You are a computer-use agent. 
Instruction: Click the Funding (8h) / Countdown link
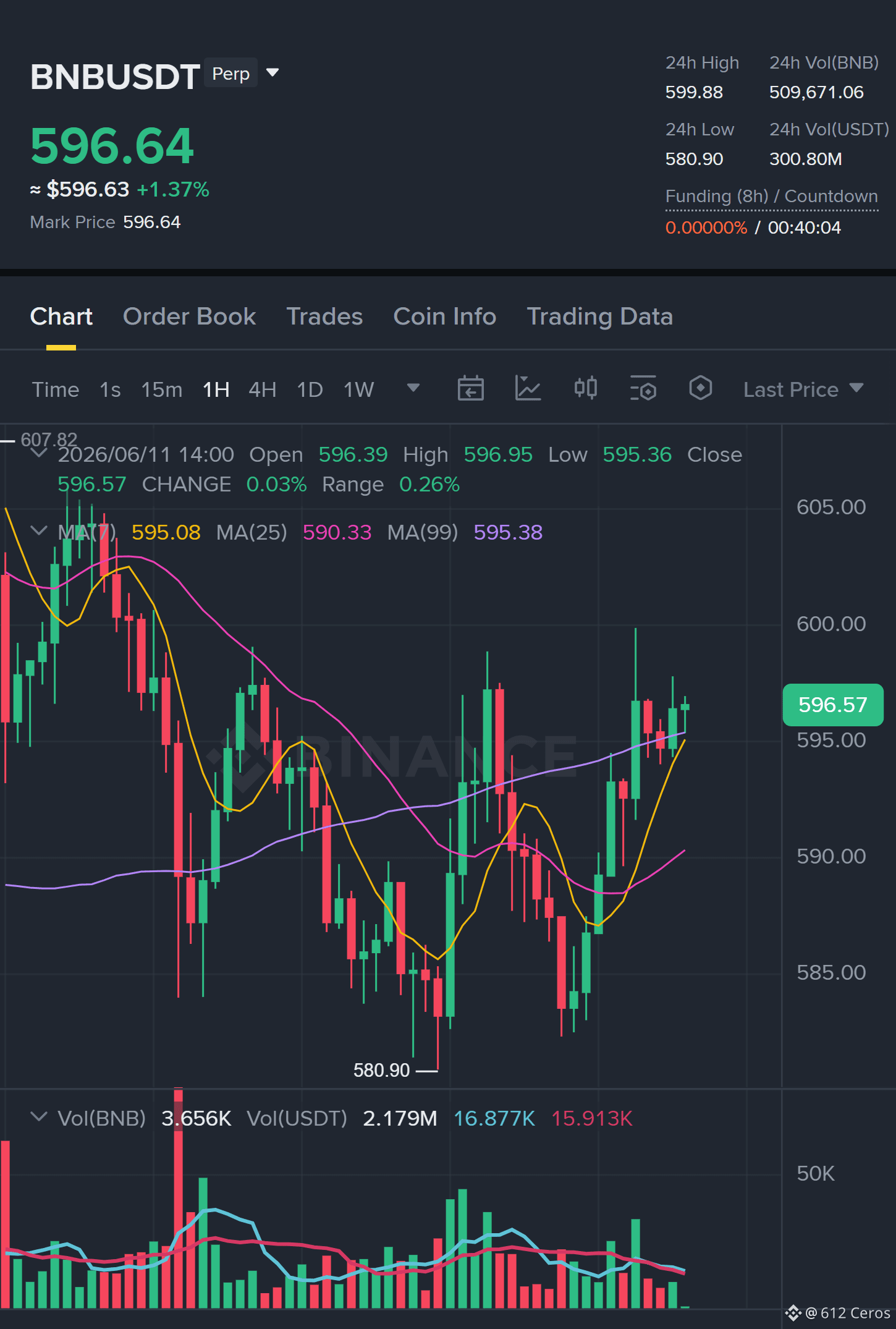pos(771,197)
